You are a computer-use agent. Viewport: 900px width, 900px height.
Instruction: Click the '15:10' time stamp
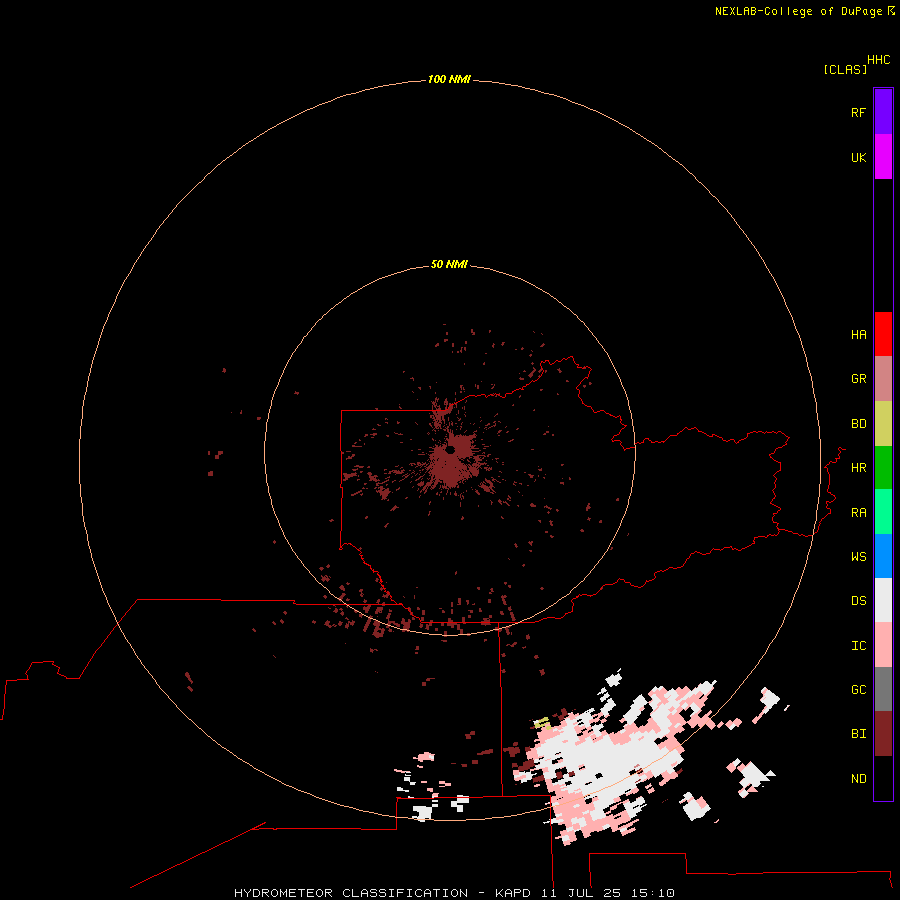click(x=652, y=893)
